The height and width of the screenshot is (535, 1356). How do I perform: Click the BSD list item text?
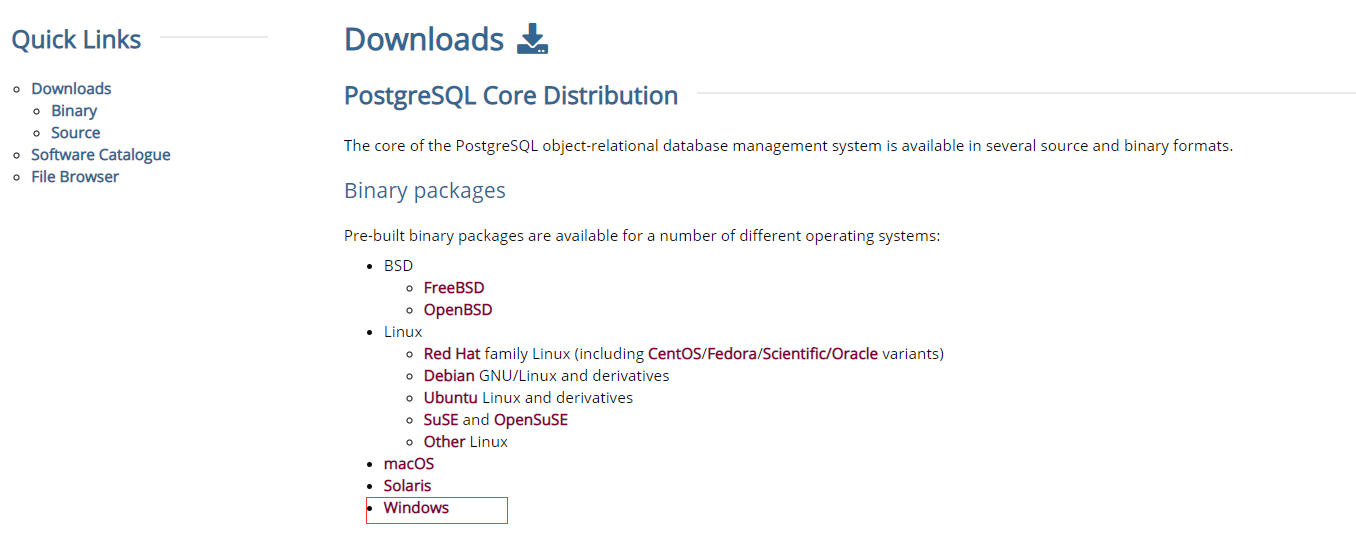(398, 266)
